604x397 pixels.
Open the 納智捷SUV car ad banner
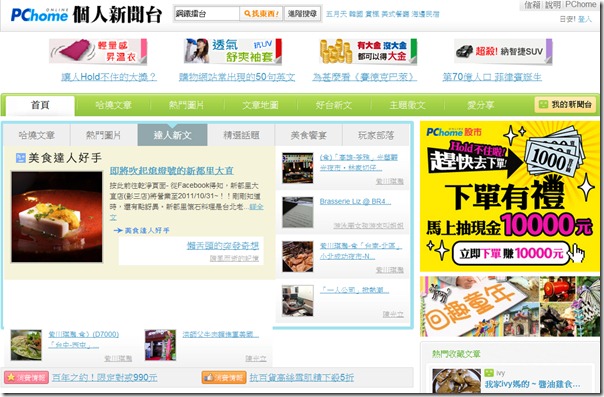pos(503,51)
